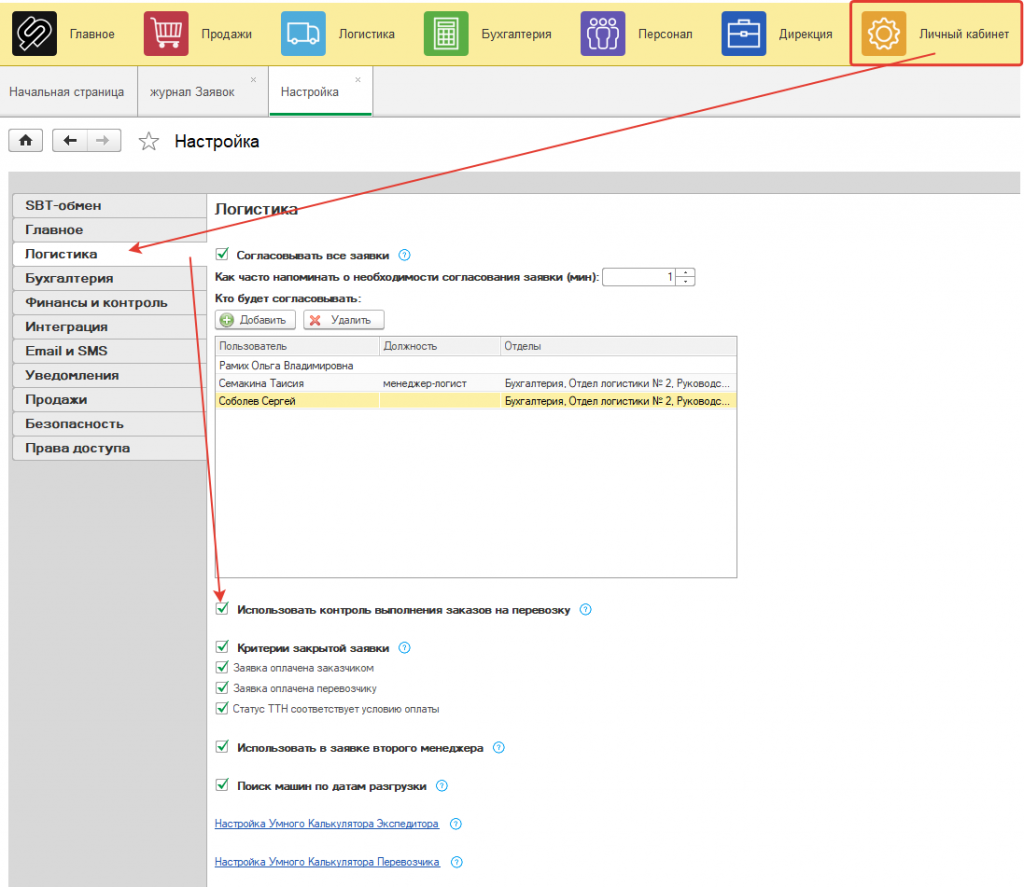Switch to Начальная страница tab

pos(67,92)
